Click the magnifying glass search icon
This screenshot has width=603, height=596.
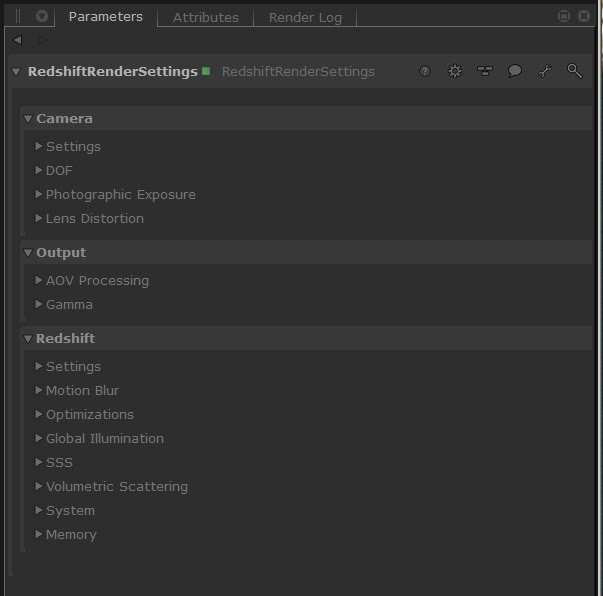coord(574,72)
